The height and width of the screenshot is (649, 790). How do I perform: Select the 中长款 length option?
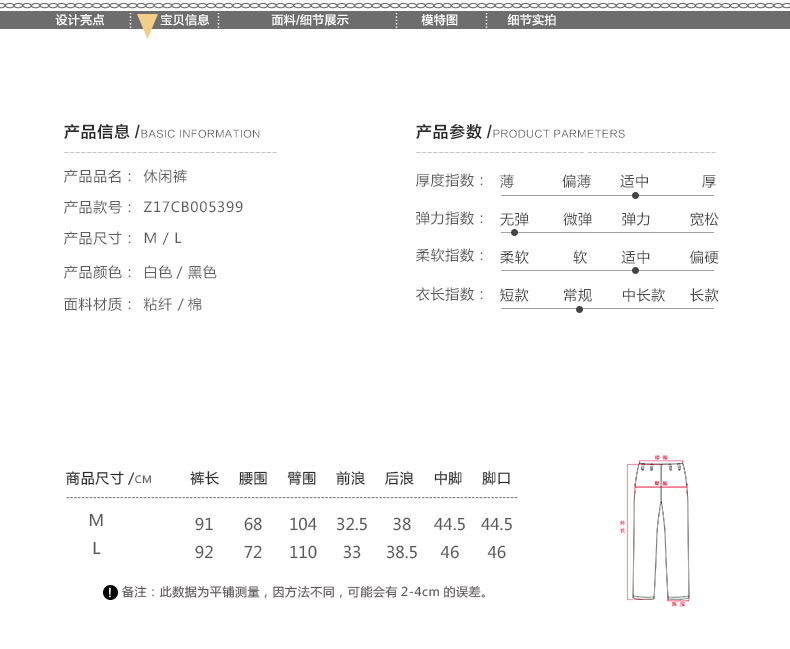click(643, 295)
